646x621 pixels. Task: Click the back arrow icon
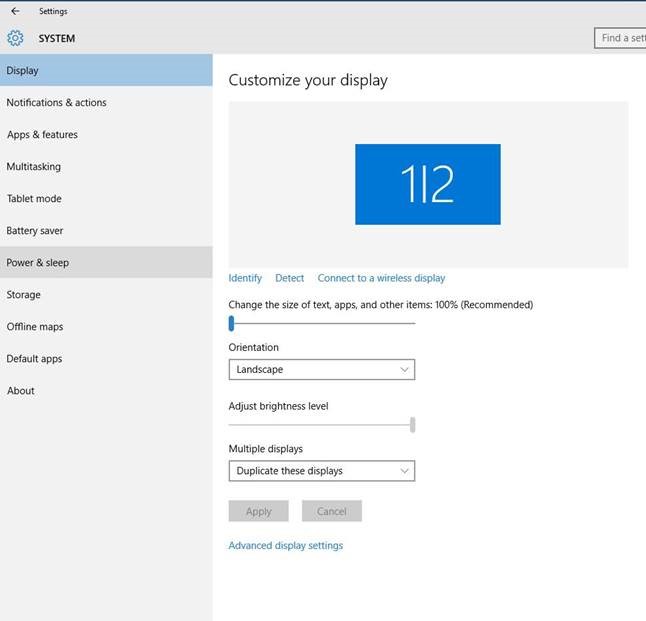pyautogui.click(x=15, y=11)
